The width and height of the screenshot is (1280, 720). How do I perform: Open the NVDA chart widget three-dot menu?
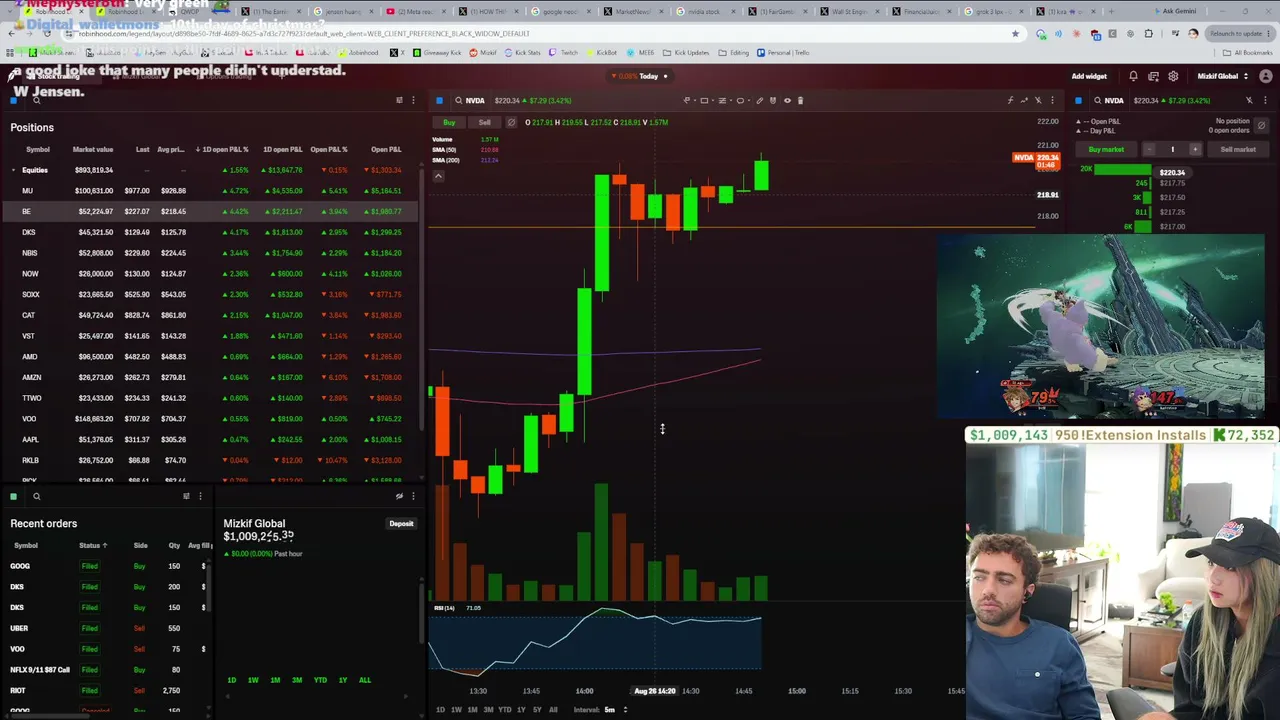coord(1052,100)
